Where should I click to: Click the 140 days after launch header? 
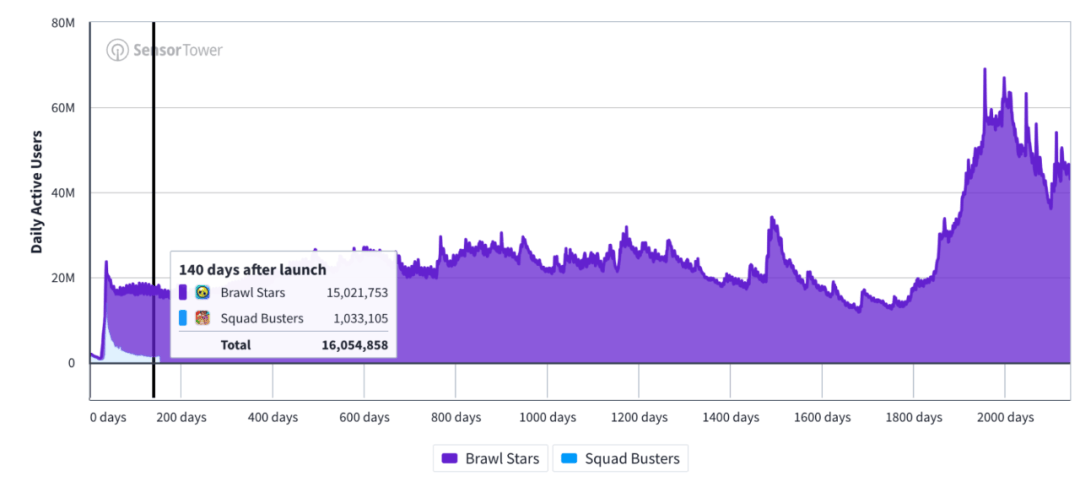tap(253, 269)
